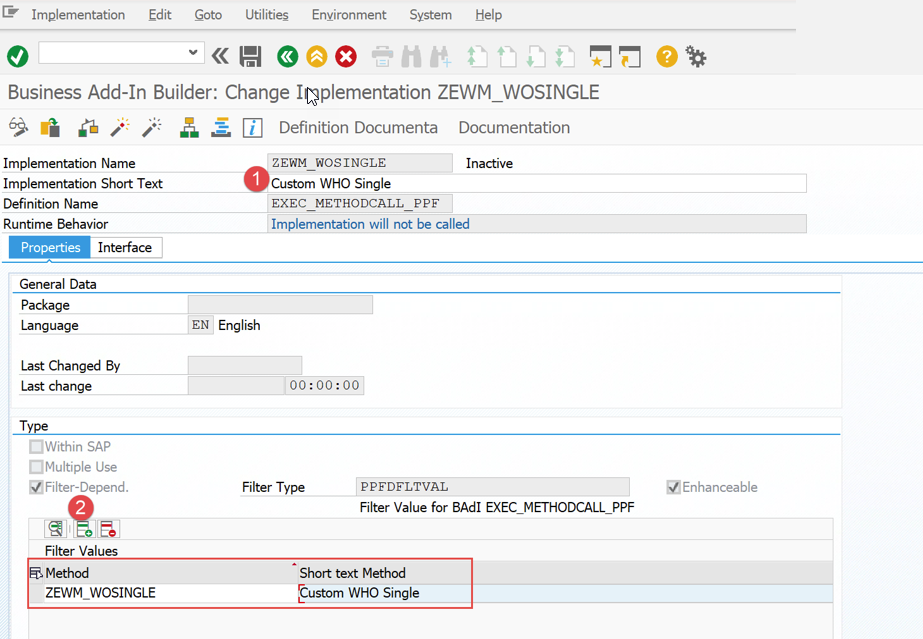
Task: Open Customize Local Layout gear icon
Action: (x=696, y=57)
